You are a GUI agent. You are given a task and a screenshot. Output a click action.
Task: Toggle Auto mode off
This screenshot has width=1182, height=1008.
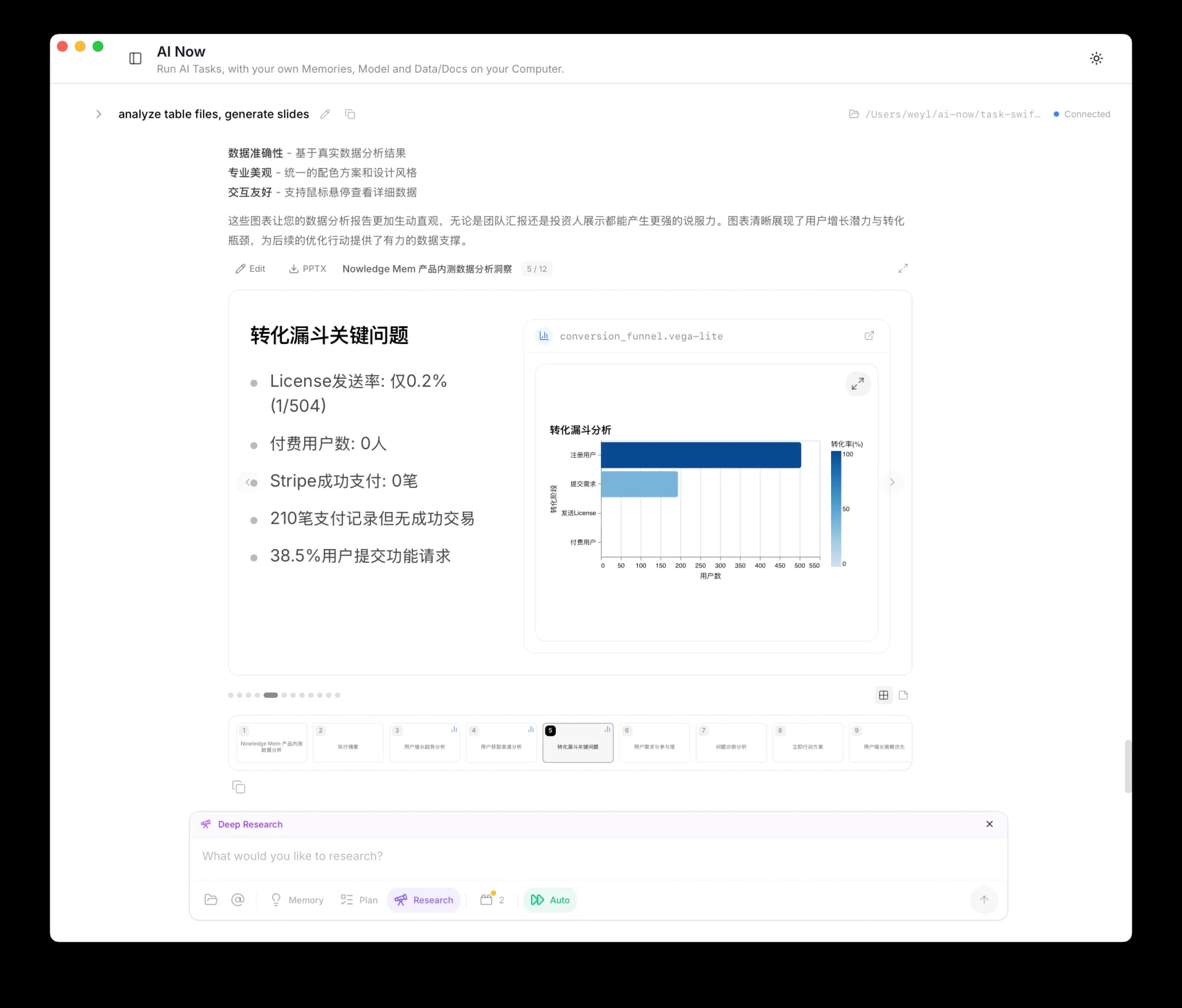549,899
